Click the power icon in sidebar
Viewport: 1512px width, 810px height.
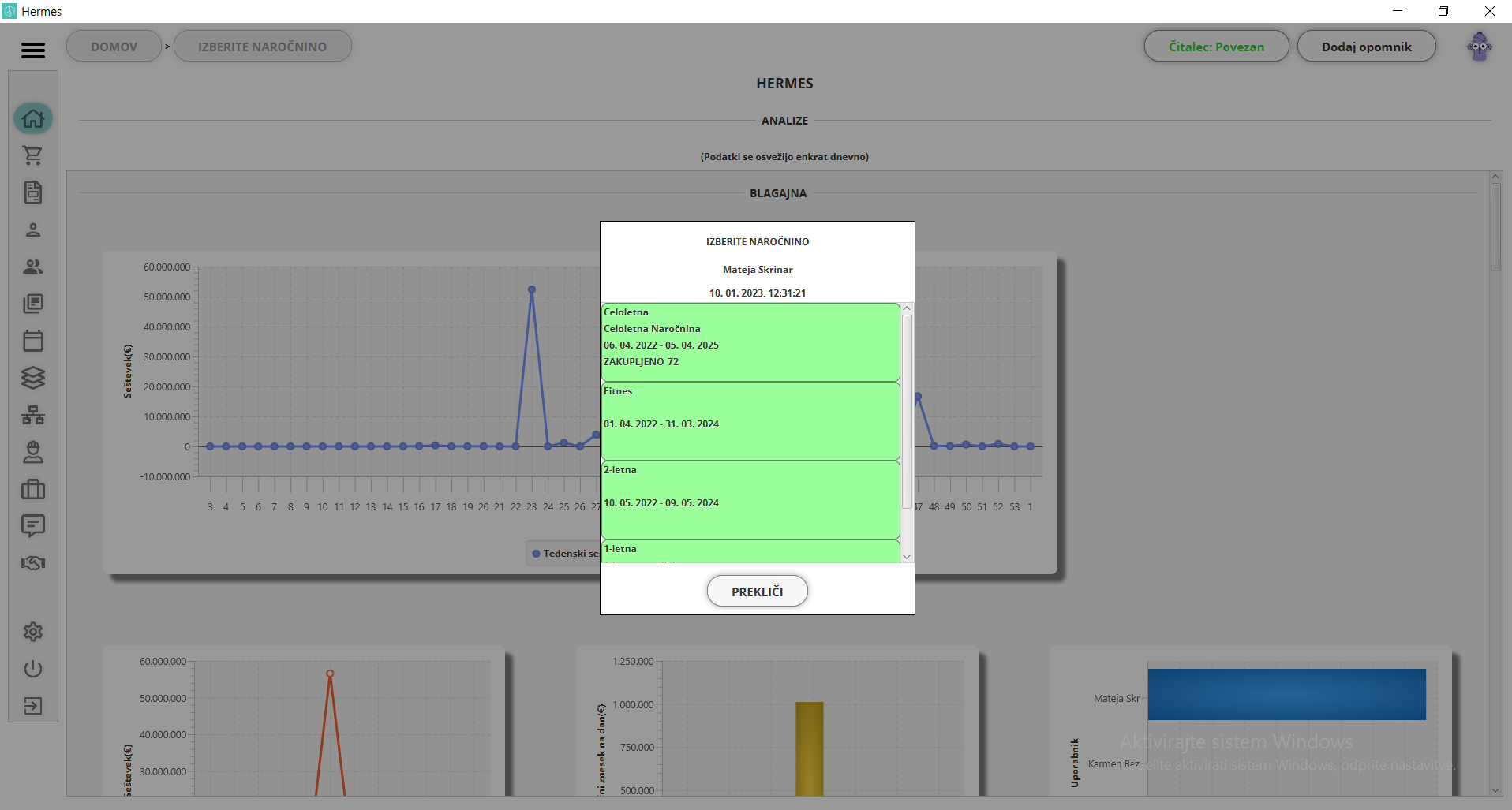[x=33, y=669]
